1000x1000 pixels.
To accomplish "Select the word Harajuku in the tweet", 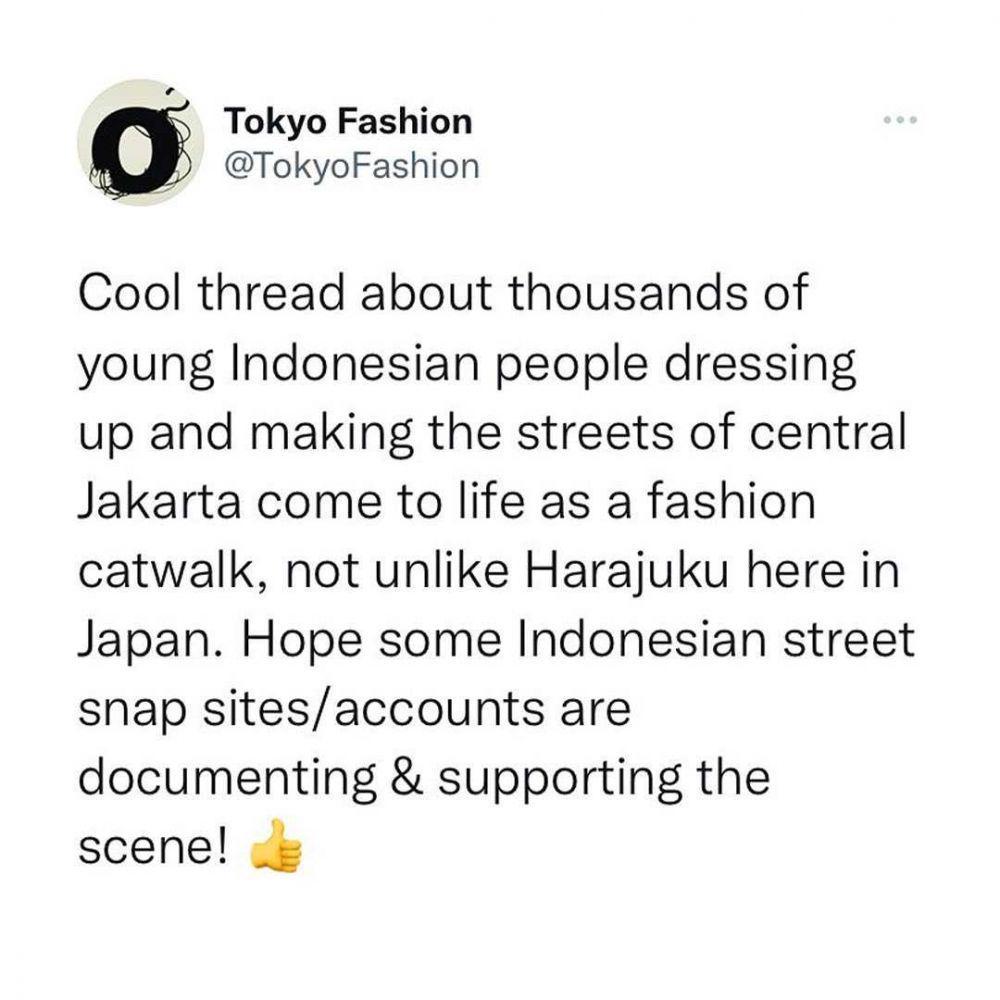I will click(x=626, y=571).
